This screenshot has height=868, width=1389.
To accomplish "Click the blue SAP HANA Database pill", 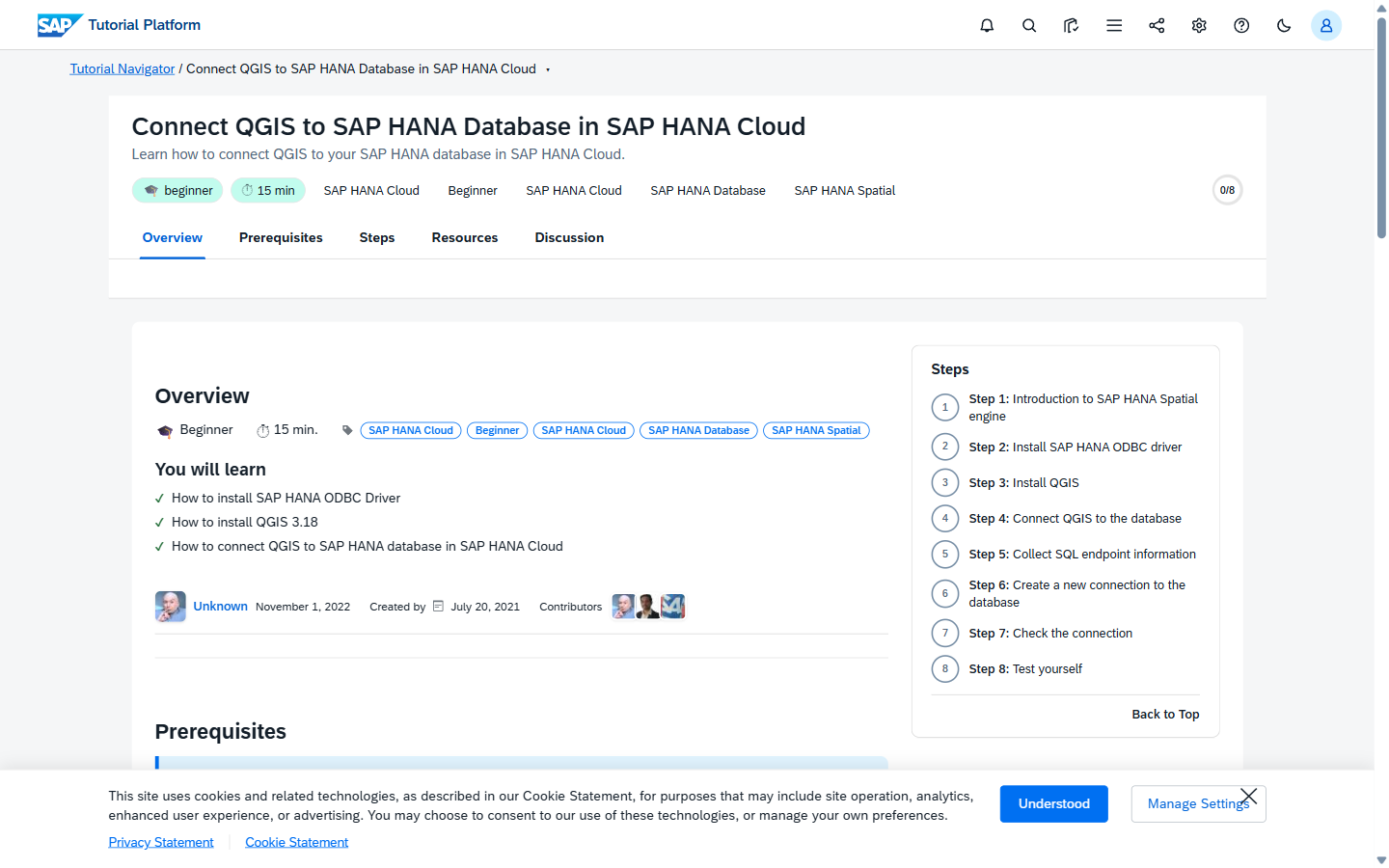I will (x=698, y=430).
